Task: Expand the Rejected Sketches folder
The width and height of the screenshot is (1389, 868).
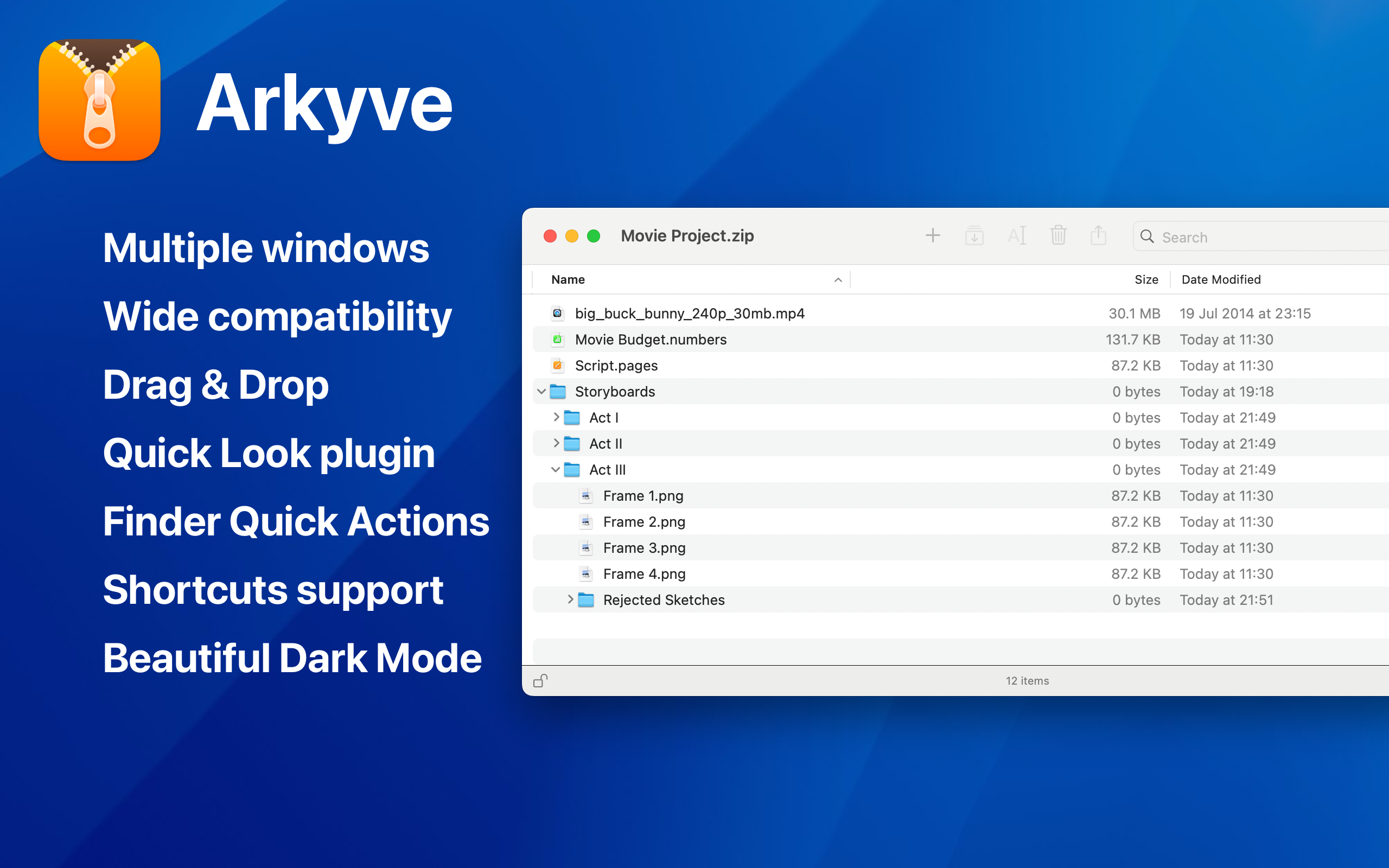Action: 570,599
